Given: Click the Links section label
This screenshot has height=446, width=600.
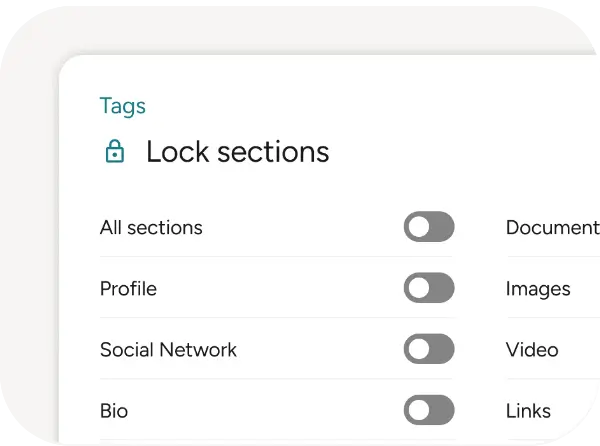Looking at the screenshot, I should click(528, 411).
